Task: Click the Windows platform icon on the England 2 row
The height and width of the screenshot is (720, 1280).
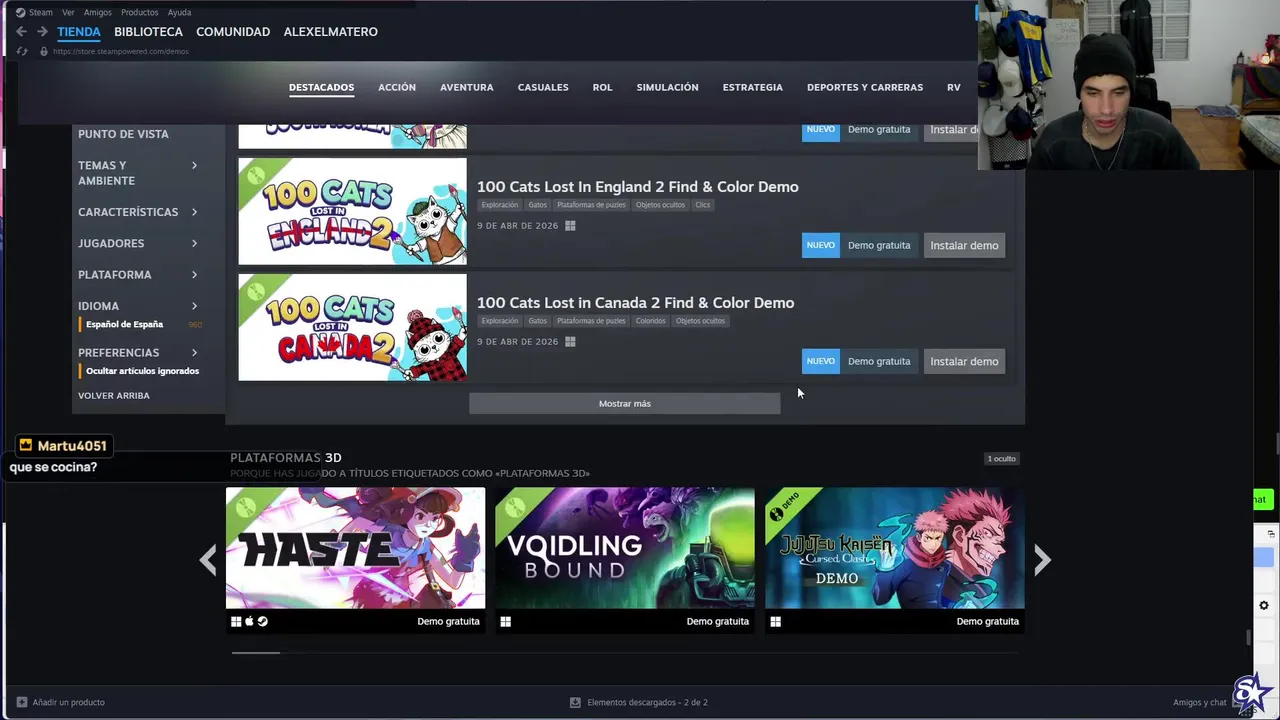Action: pyautogui.click(x=570, y=226)
